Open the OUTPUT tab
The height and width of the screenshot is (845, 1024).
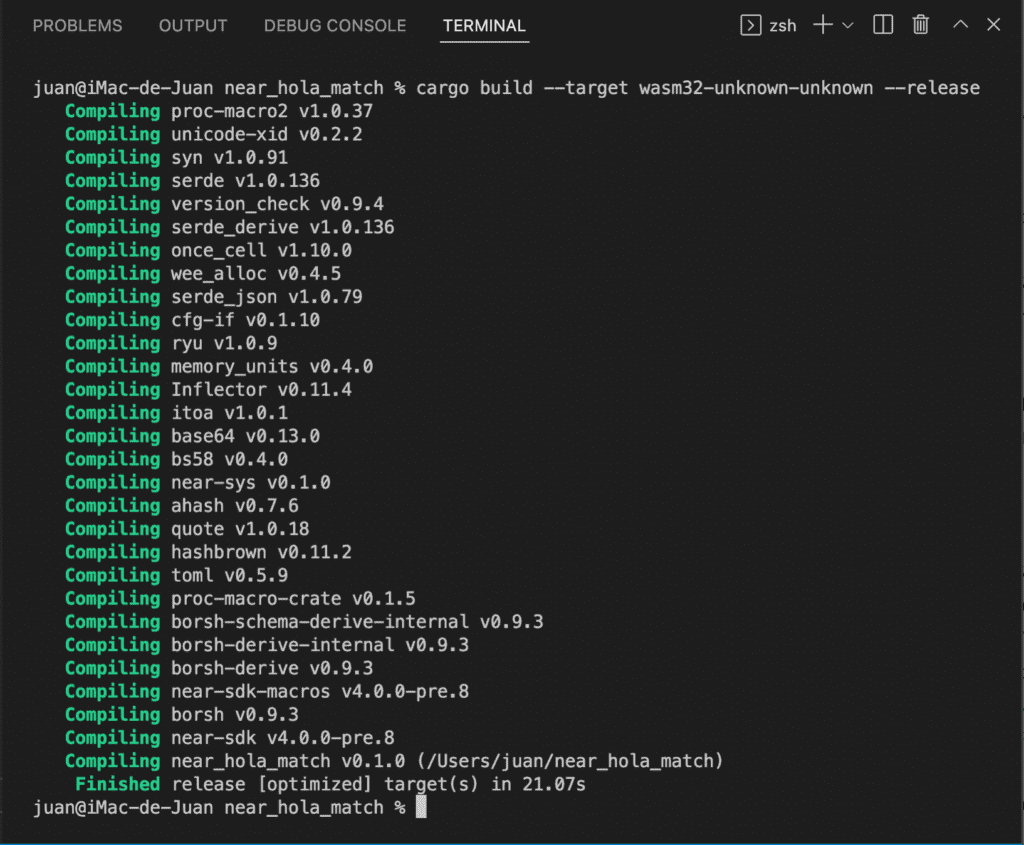pyautogui.click(x=193, y=25)
